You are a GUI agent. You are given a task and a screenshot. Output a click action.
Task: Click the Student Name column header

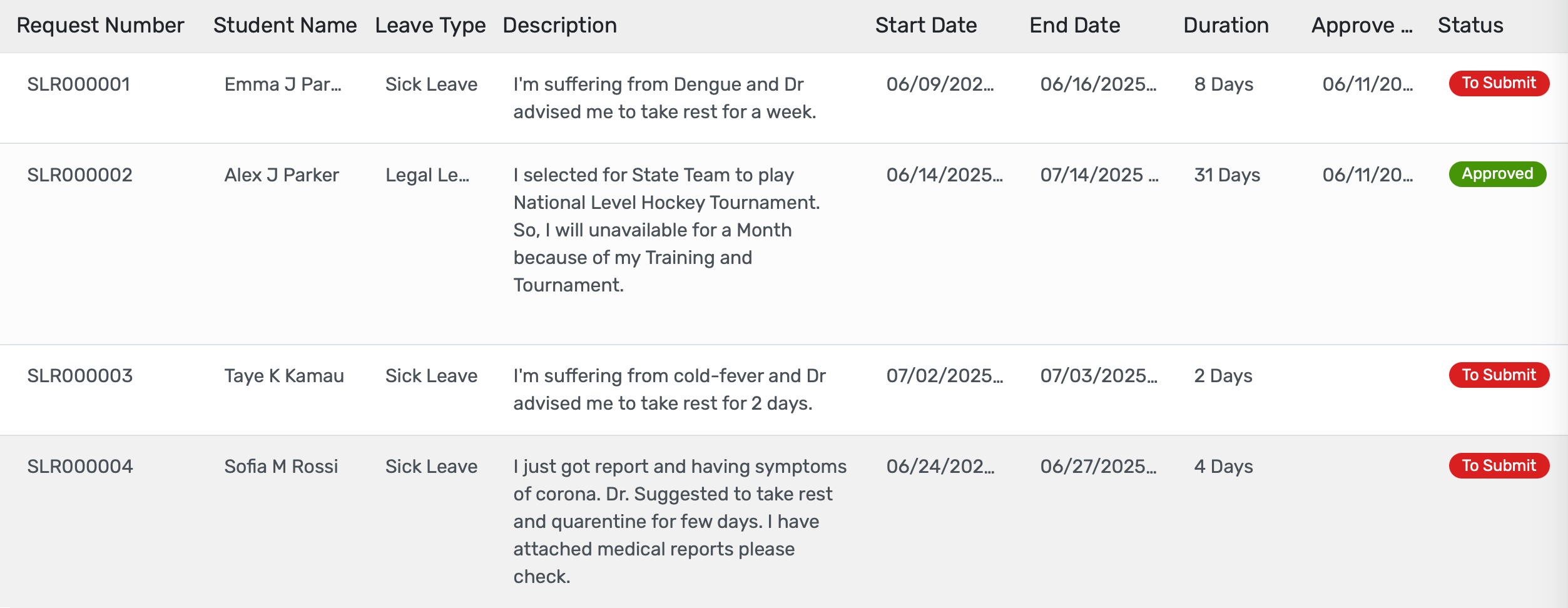click(285, 26)
